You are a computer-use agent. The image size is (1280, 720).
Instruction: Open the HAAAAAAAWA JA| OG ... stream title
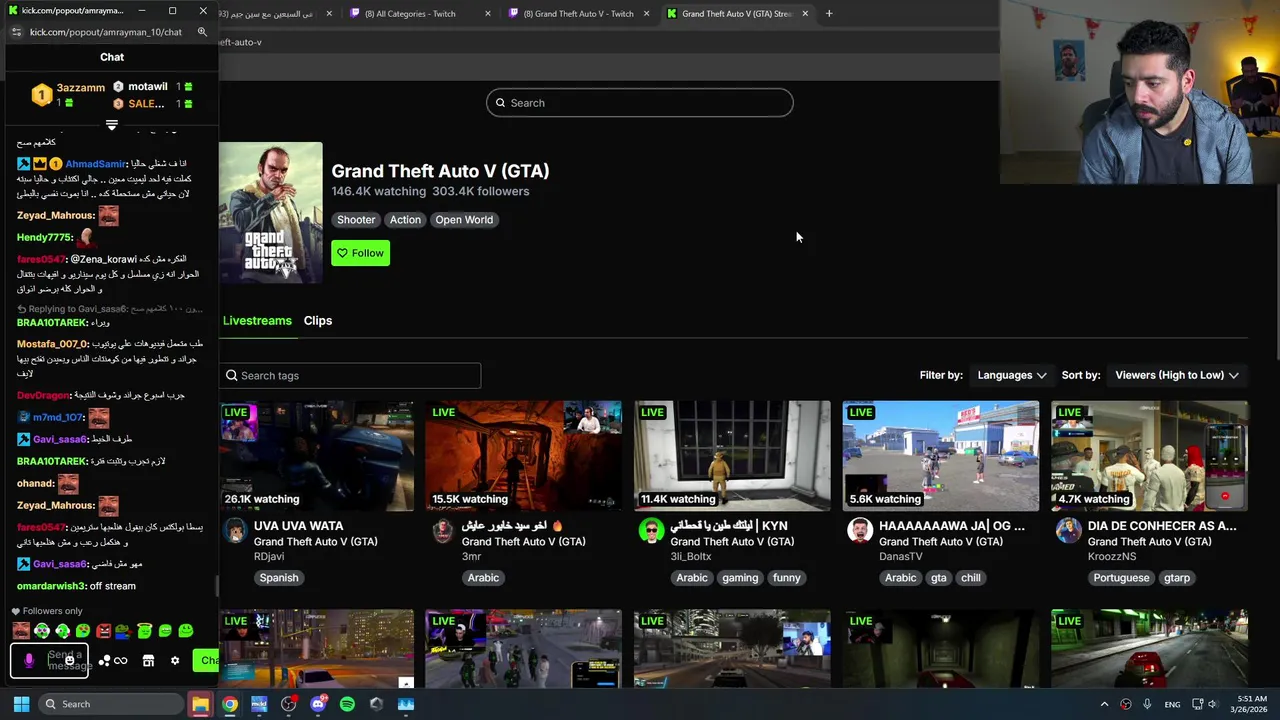pyautogui.click(x=952, y=526)
